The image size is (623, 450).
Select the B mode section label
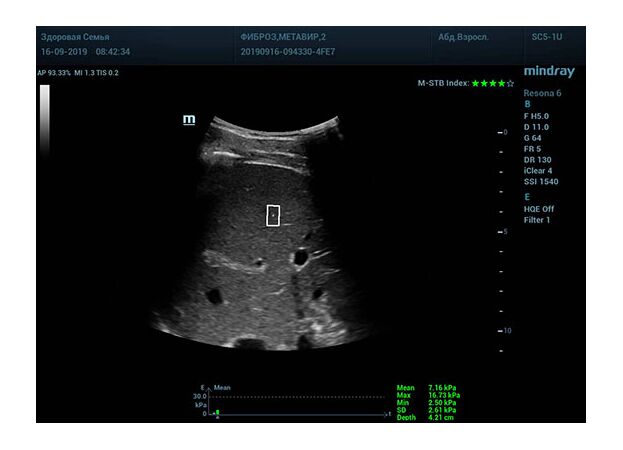click(x=527, y=103)
